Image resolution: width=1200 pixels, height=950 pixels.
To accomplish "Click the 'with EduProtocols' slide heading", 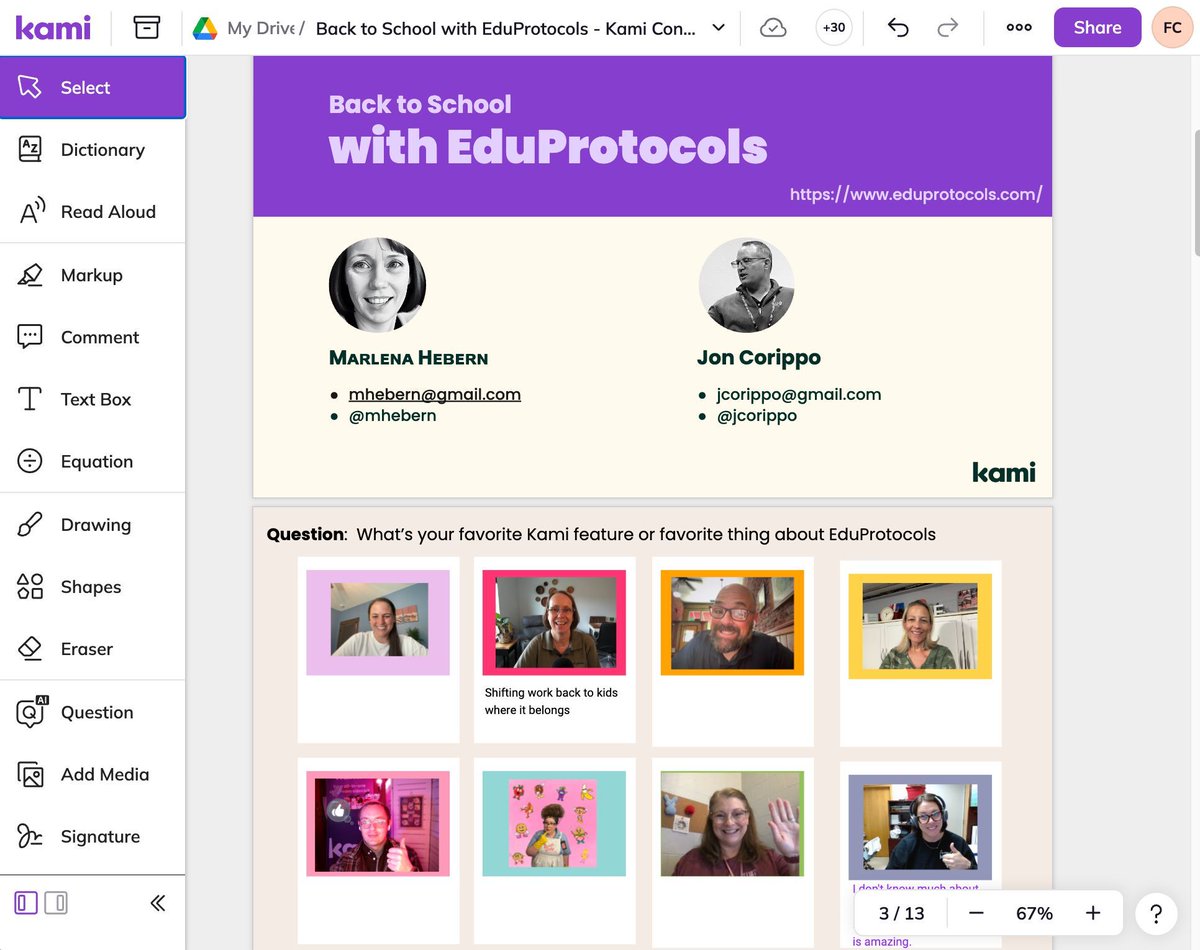I will pos(548,147).
